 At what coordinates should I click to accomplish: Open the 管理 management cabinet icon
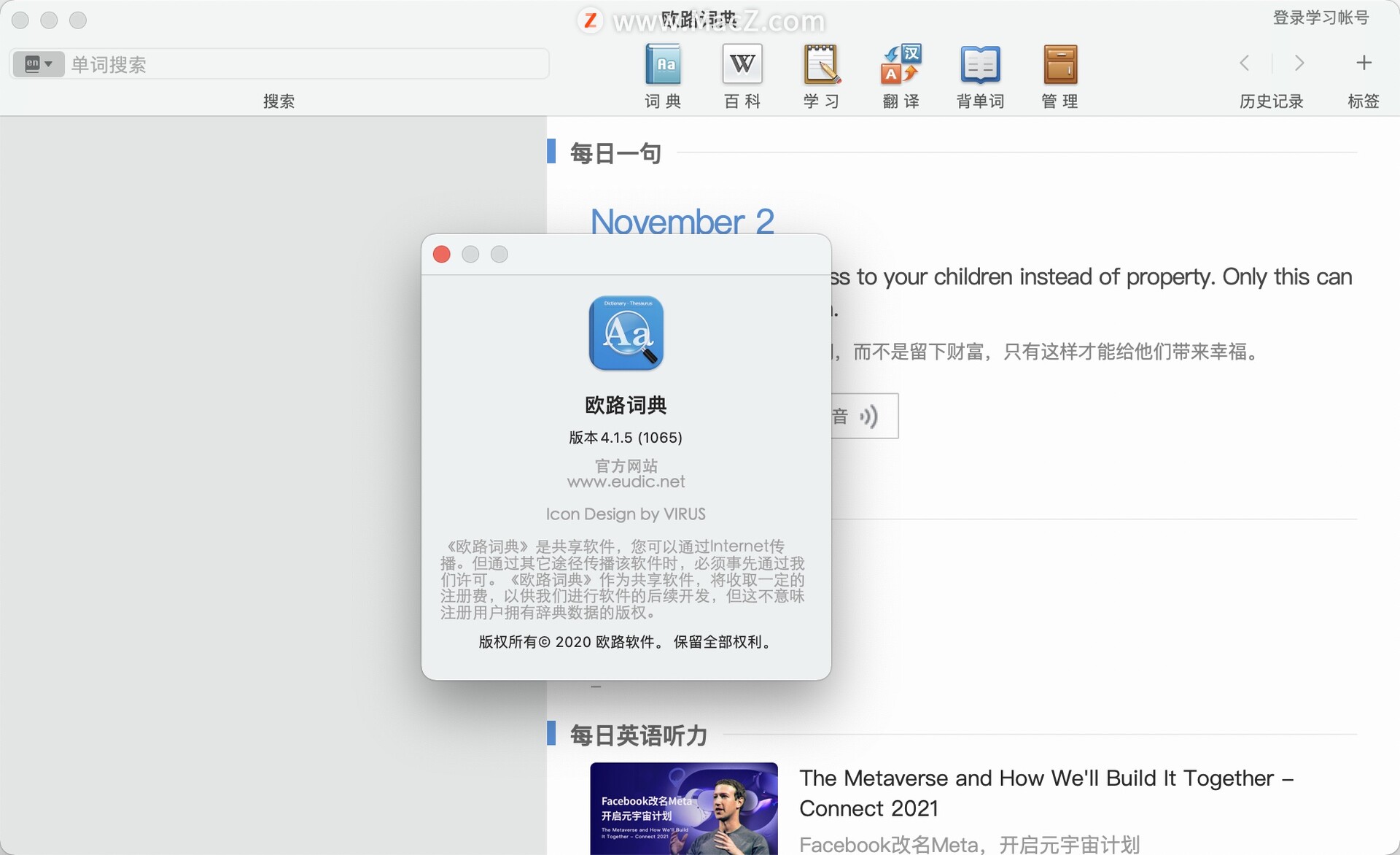point(1059,64)
